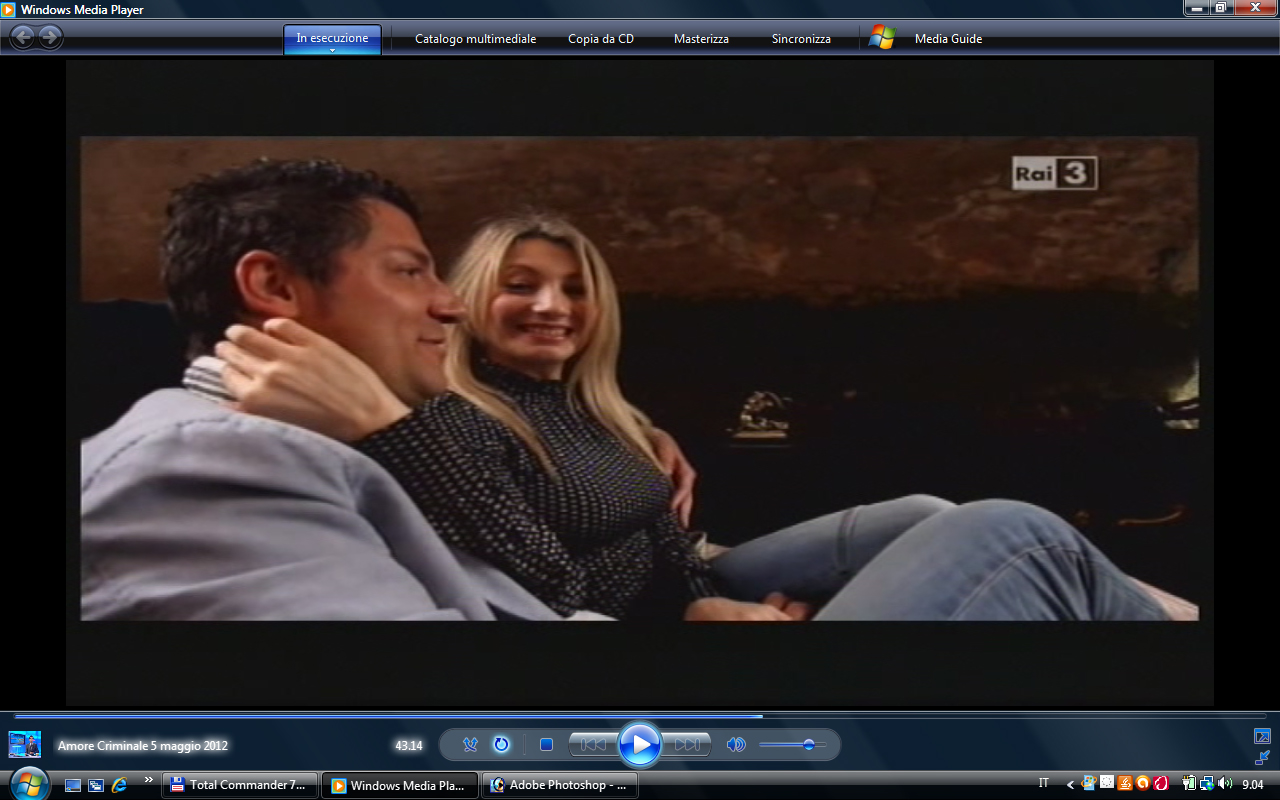Start playback with the Play button

pos(639,744)
